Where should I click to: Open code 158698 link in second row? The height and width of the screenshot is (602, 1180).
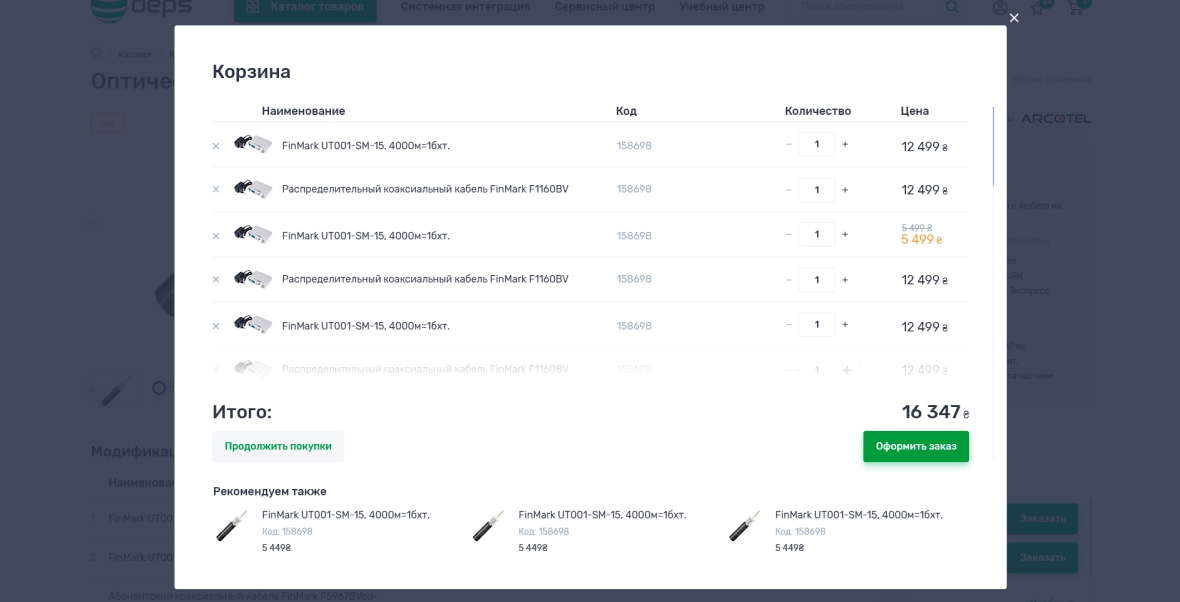click(x=634, y=189)
